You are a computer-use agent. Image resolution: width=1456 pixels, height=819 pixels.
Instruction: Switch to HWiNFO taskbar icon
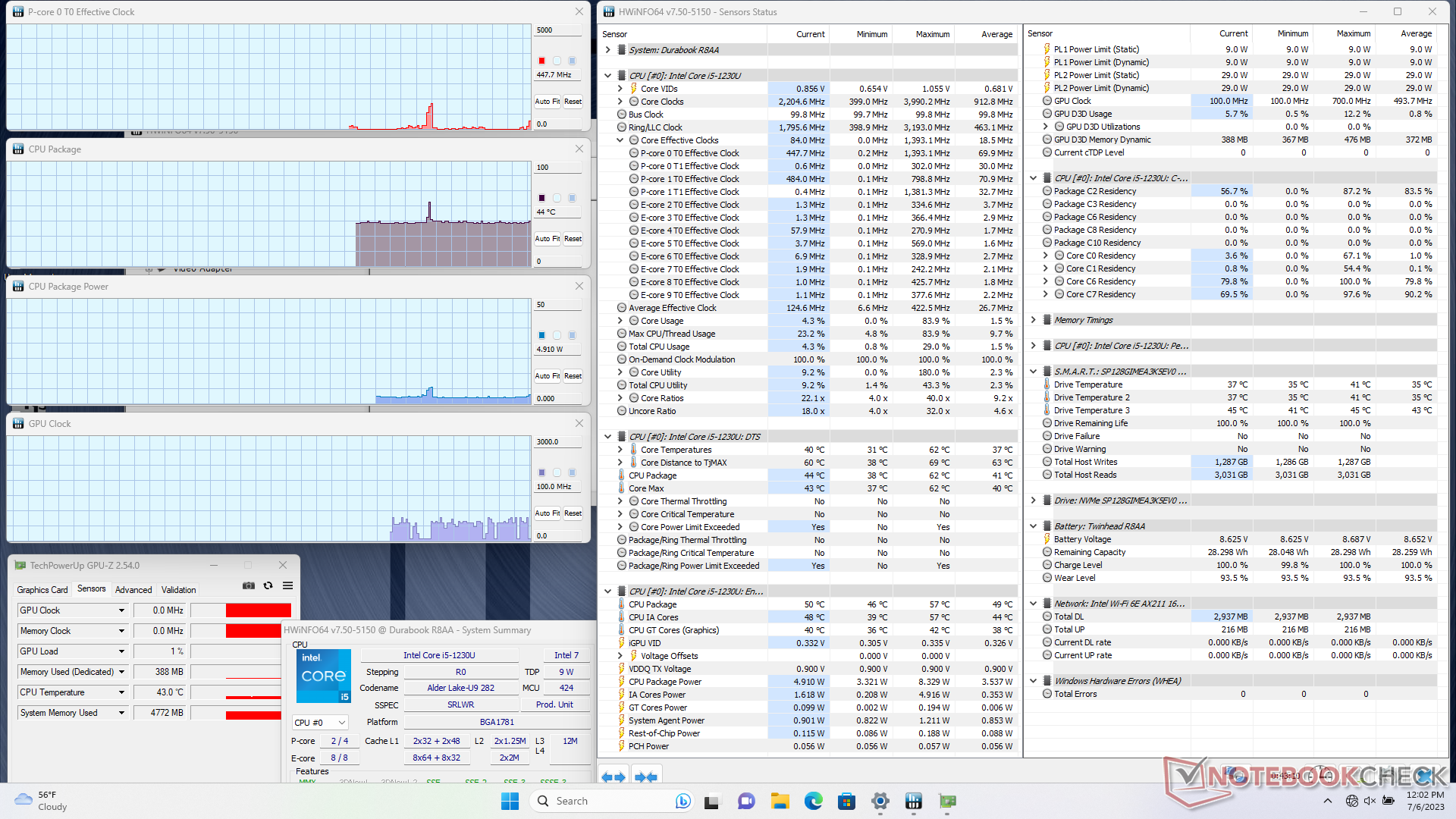coord(914,801)
